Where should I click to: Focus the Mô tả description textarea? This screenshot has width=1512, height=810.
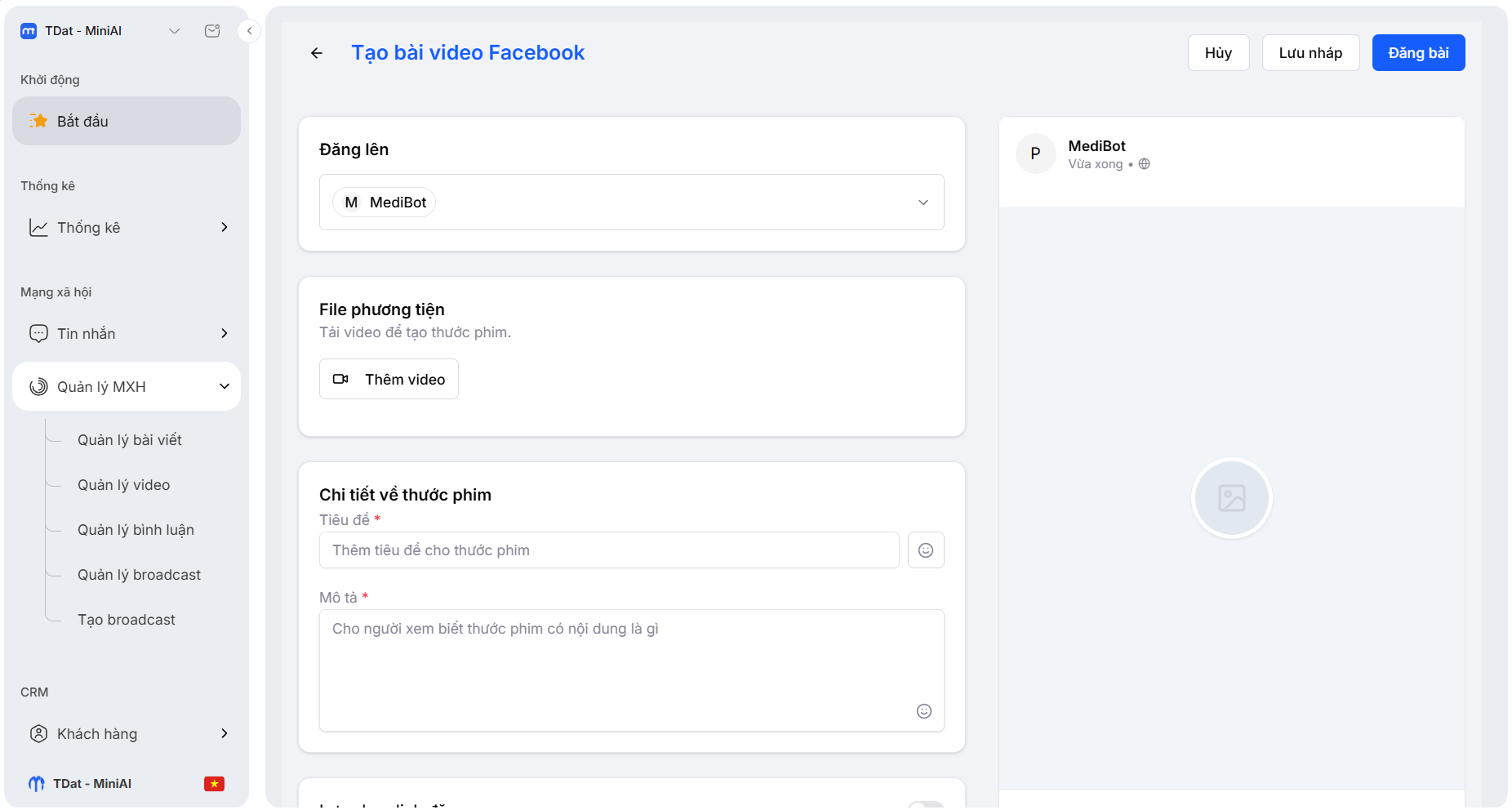pos(632,670)
